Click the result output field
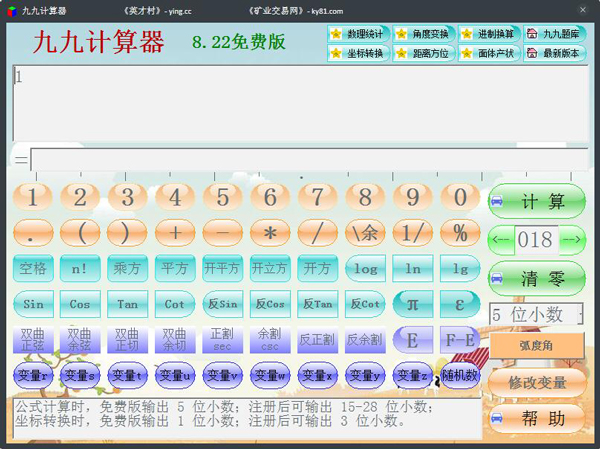Image resolution: width=600 pixels, height=449 pixels. coord(309,159)
